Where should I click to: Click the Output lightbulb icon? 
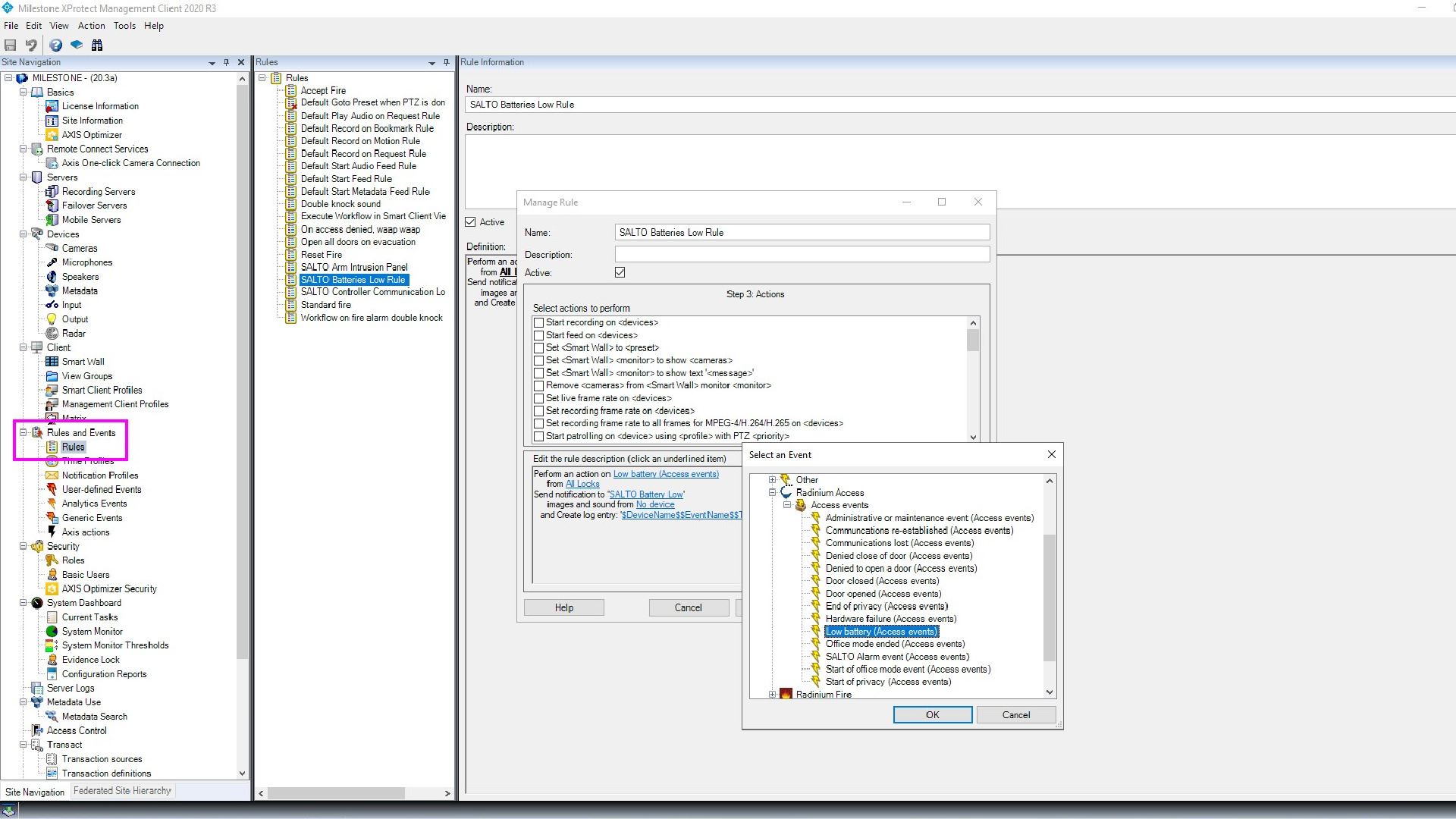tap(52, 319)
